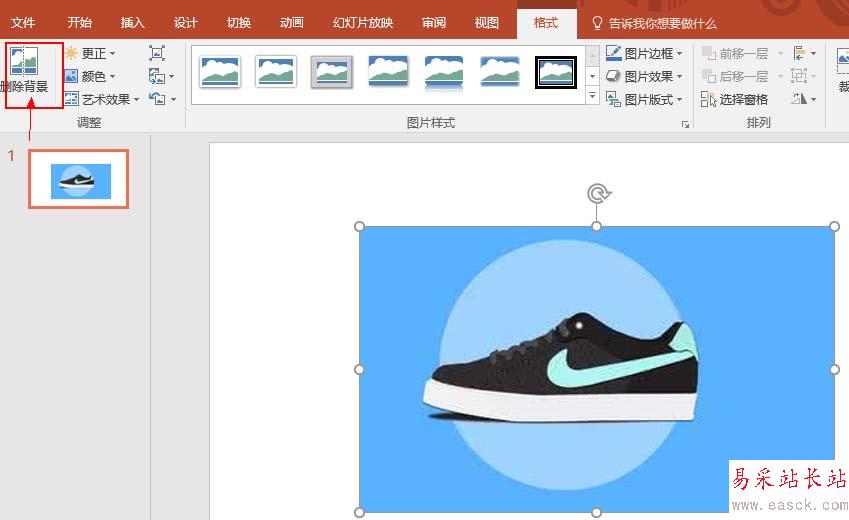Expand the picture styles gallery More arrow
849x520 pixels.
[x=592, y=95]
